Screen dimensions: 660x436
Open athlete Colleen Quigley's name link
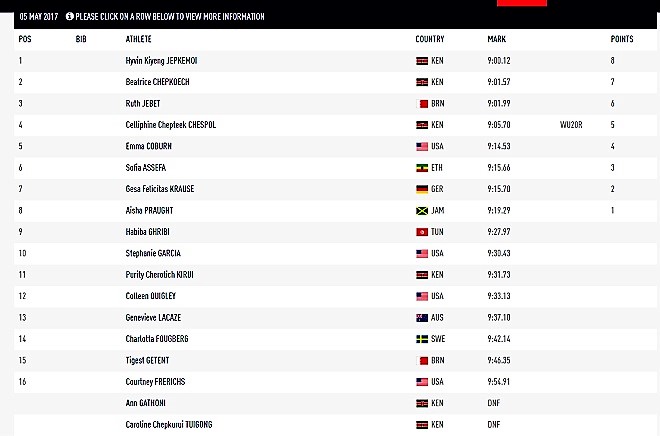(x=151, y=296)
